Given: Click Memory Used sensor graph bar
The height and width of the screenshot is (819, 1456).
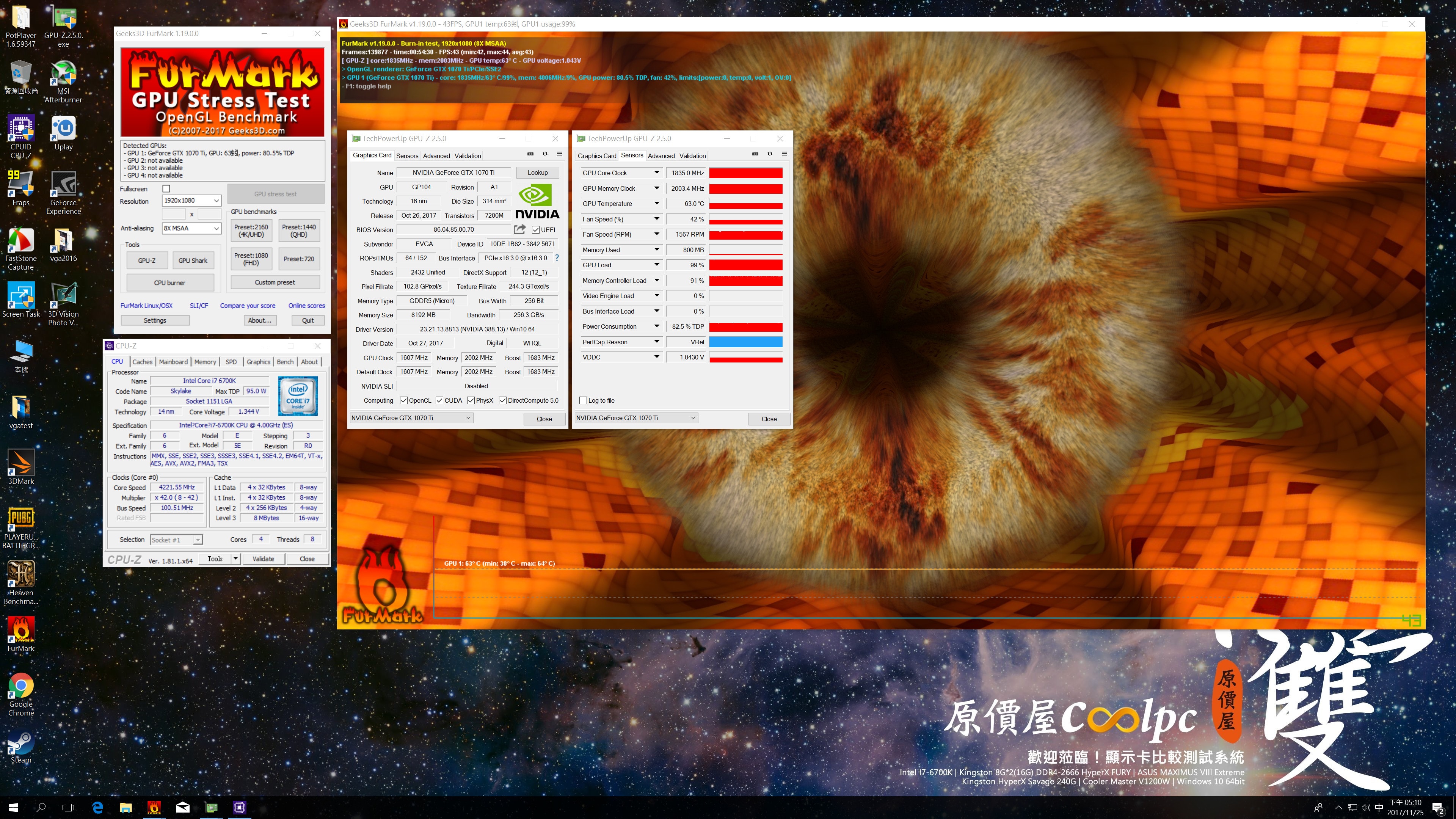Looking at the screenshot, I should 745,250.
